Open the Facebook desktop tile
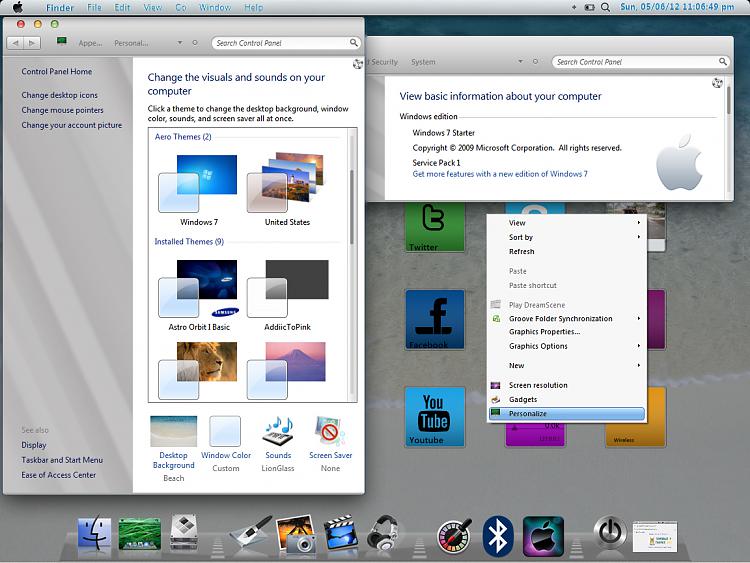 [x=435, y=320]
